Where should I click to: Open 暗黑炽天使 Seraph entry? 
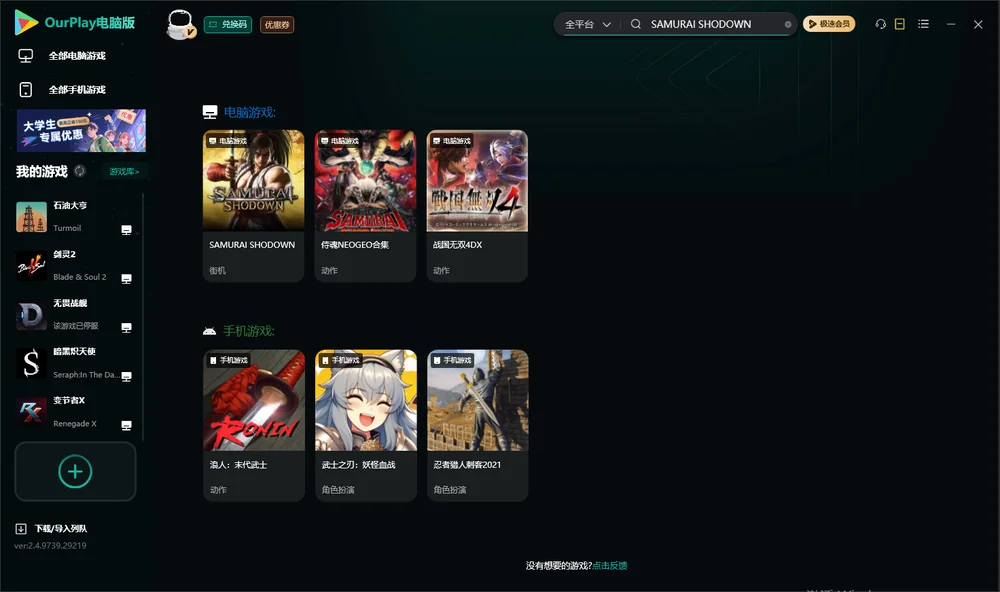[x=74, y=363]
